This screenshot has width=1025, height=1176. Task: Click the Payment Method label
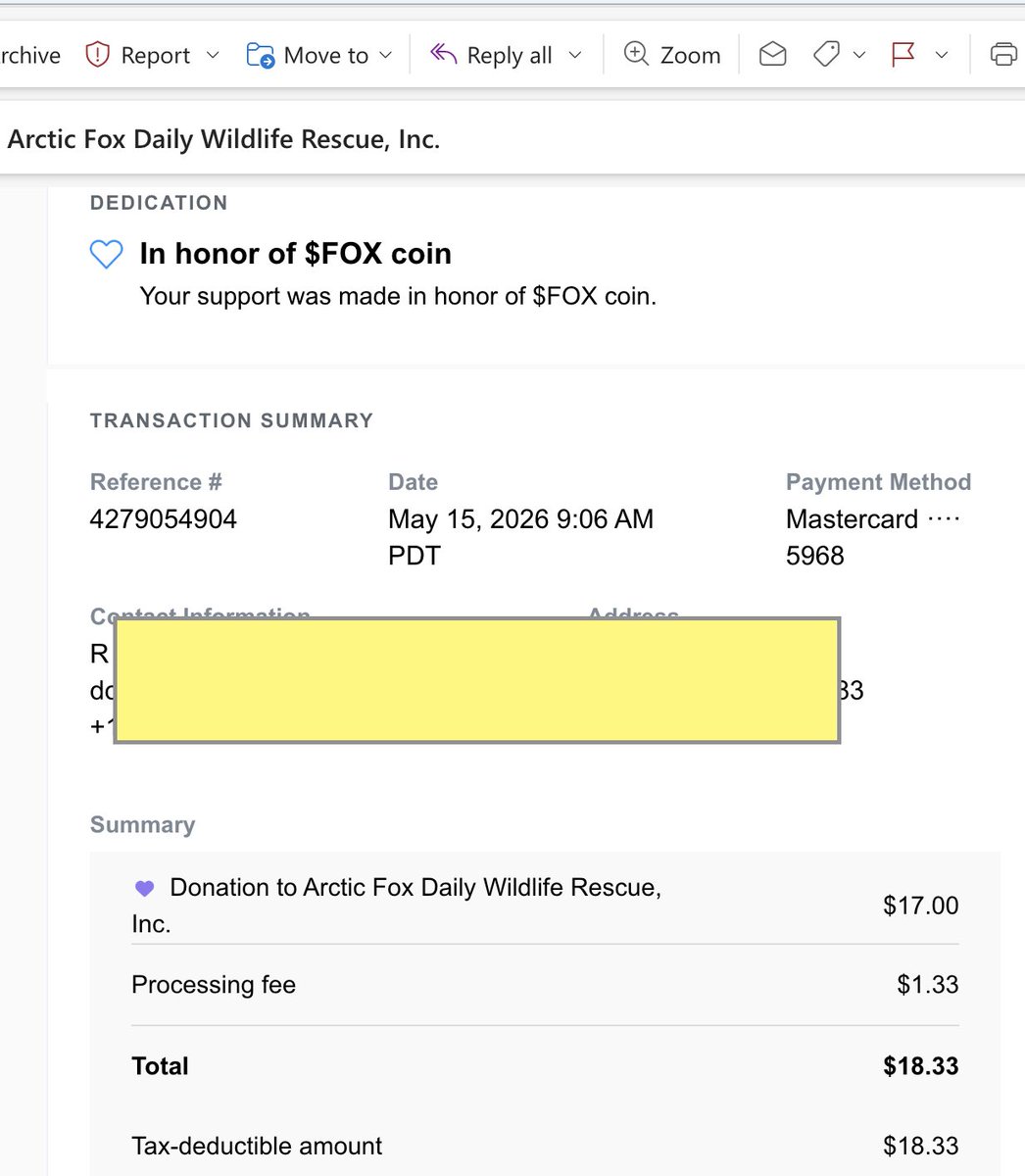pos(878,482)
